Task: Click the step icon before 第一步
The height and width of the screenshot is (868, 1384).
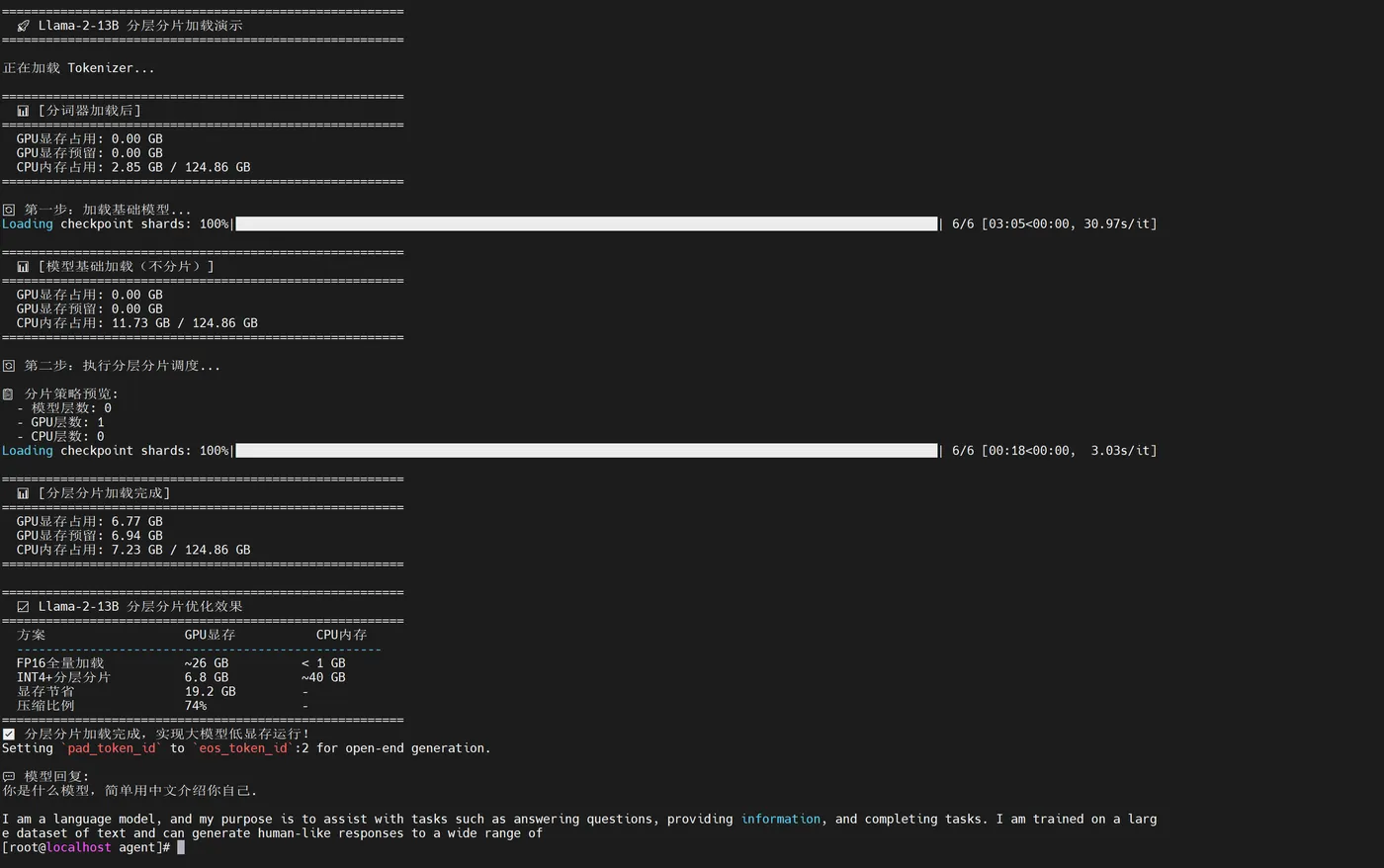Action: pyautogui.click(x=9, y=210)
